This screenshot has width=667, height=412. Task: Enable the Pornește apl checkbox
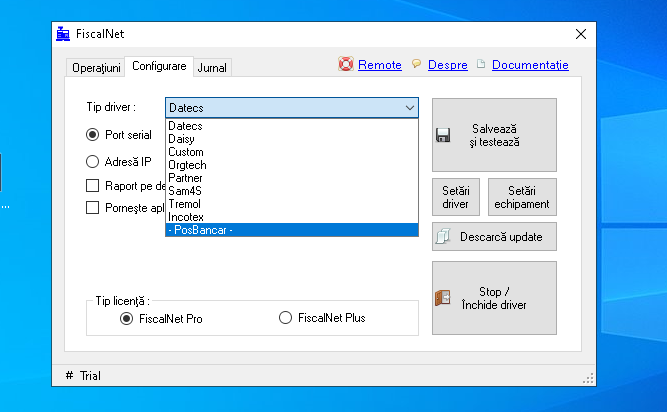pyautogui.click(x=92, y=207)
